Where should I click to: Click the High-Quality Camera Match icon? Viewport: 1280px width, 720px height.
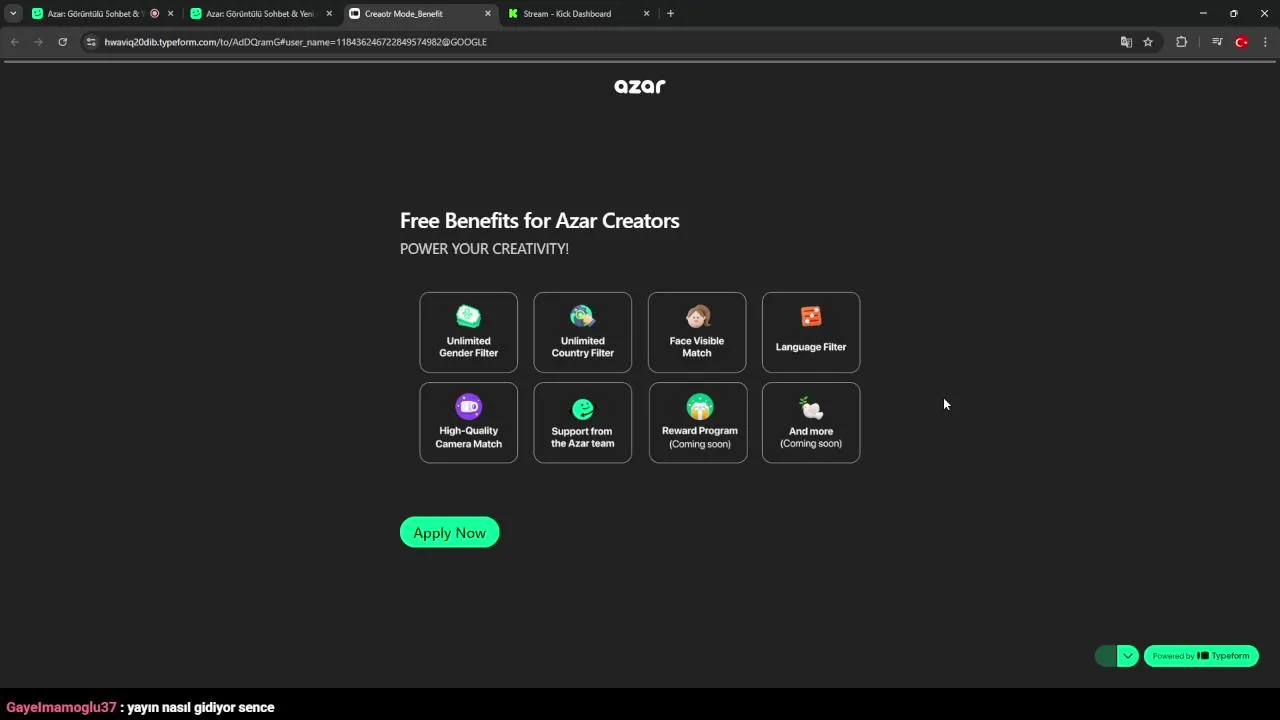coord(468,406)
